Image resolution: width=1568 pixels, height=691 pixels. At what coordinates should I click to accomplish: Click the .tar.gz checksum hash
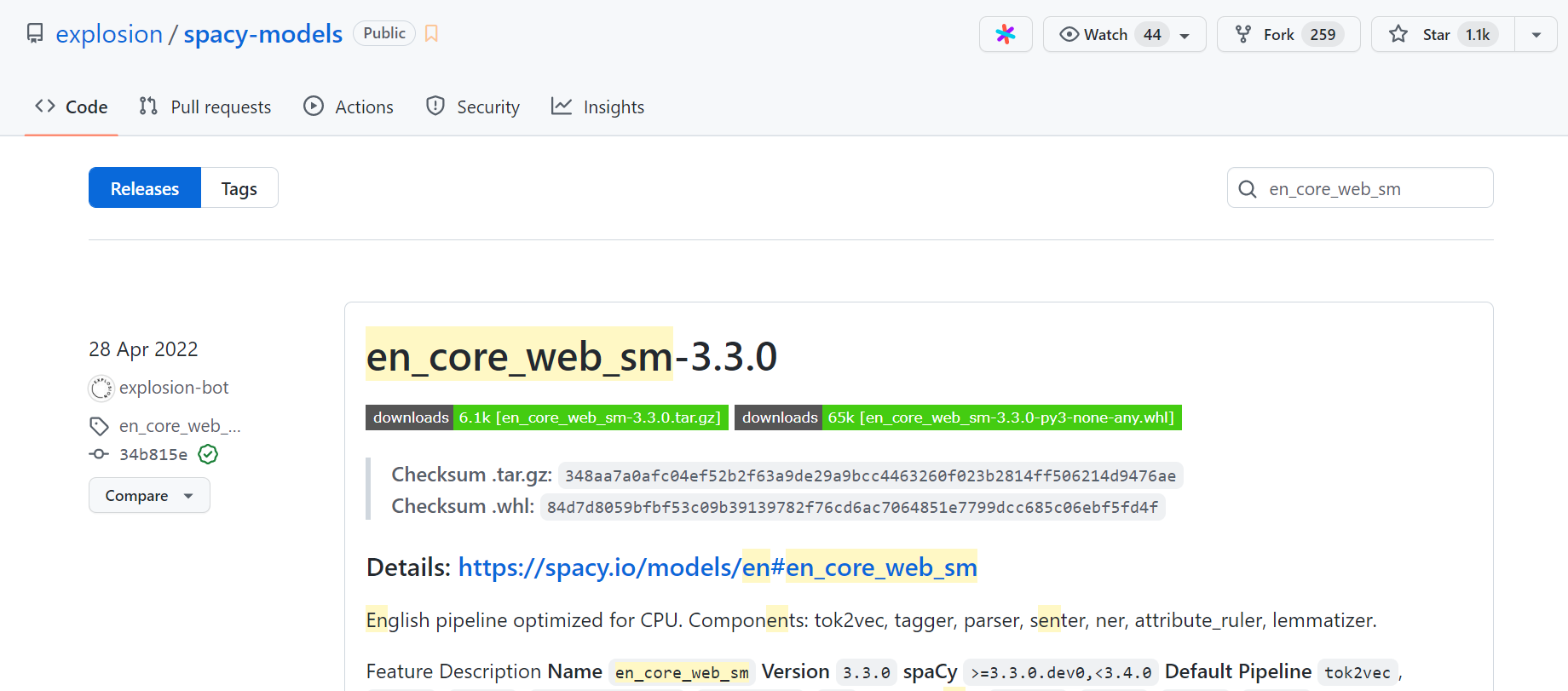coord(870,475)
